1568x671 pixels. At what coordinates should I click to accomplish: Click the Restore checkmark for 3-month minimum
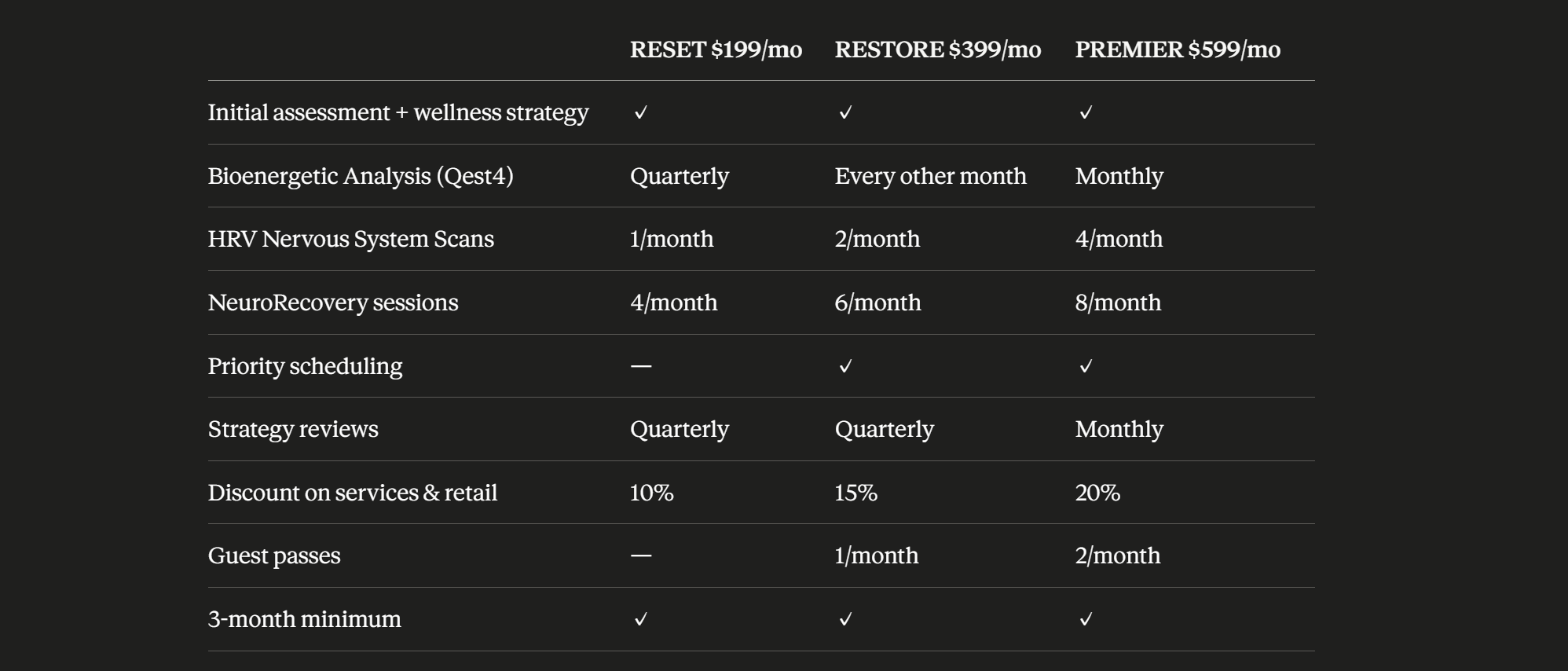[845, 619]
